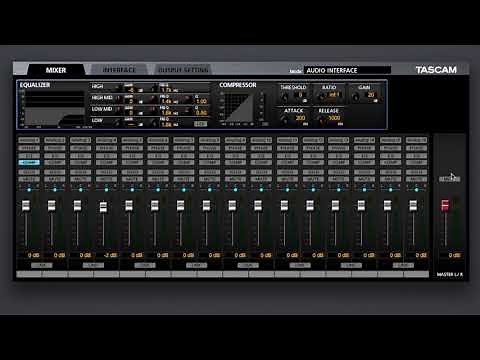The image size is (480, 360).
Task: Click the HIGH band frequency knob
Action: 154,88
